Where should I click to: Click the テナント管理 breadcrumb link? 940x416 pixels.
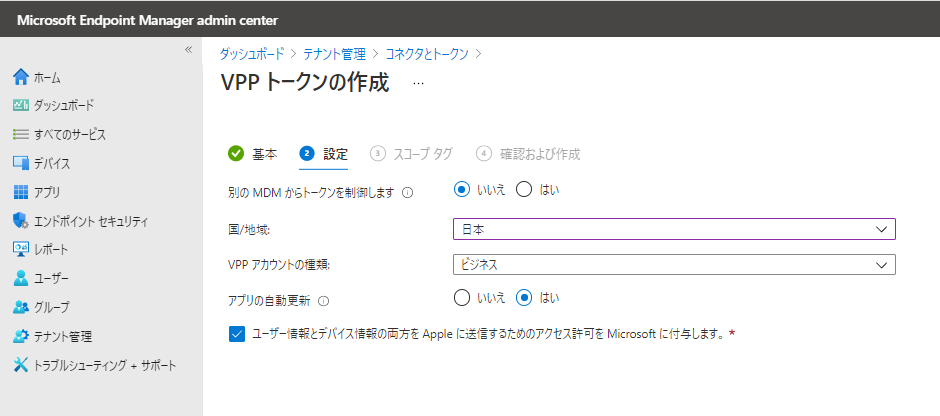point(335,54)
